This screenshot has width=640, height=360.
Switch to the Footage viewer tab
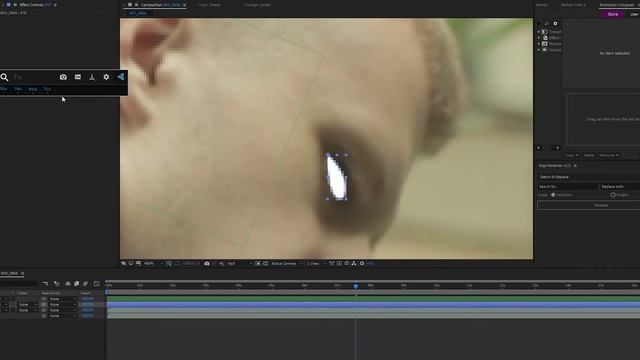coord(258,5)
